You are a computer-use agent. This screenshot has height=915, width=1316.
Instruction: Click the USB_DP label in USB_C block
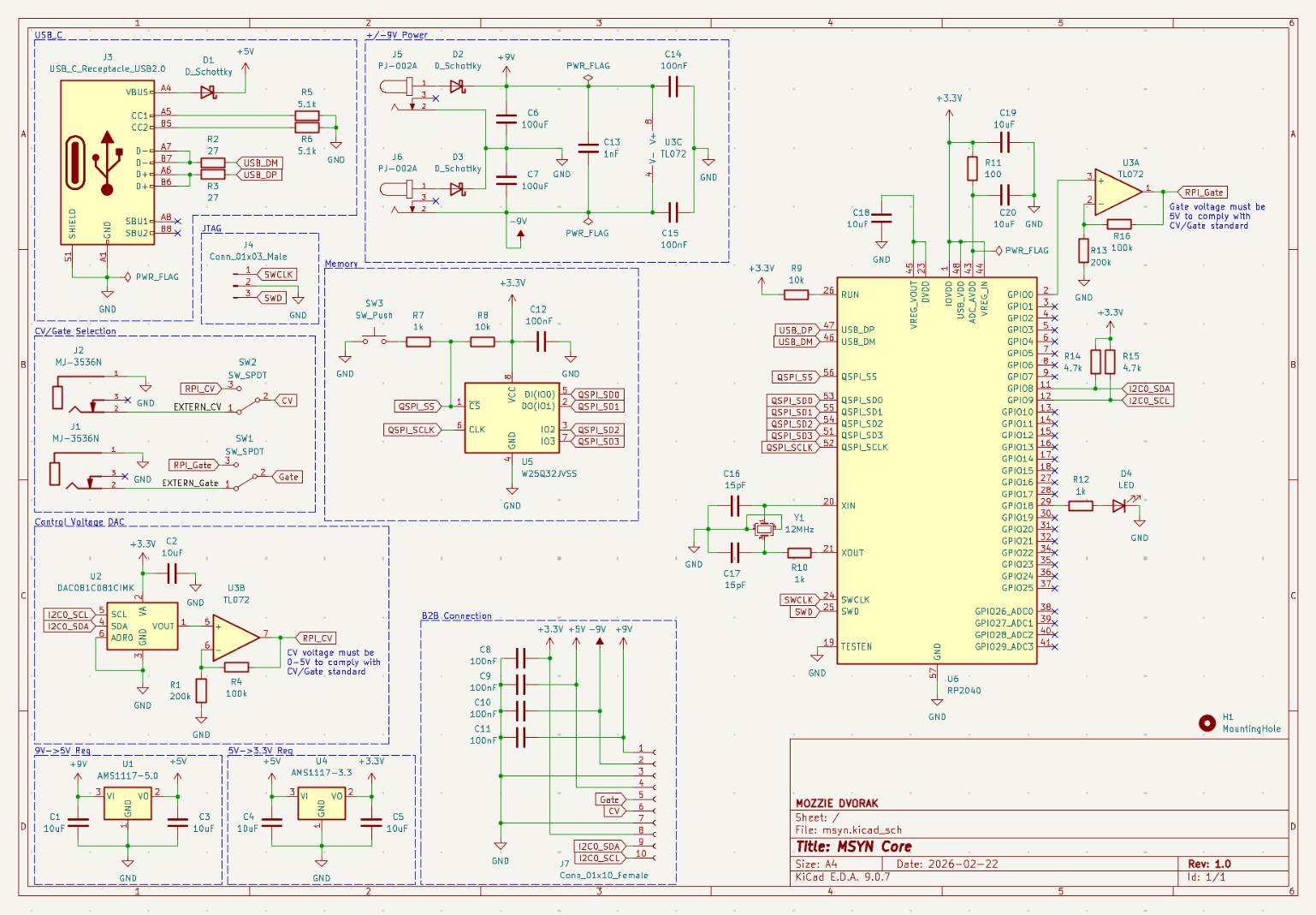[260, 175]
